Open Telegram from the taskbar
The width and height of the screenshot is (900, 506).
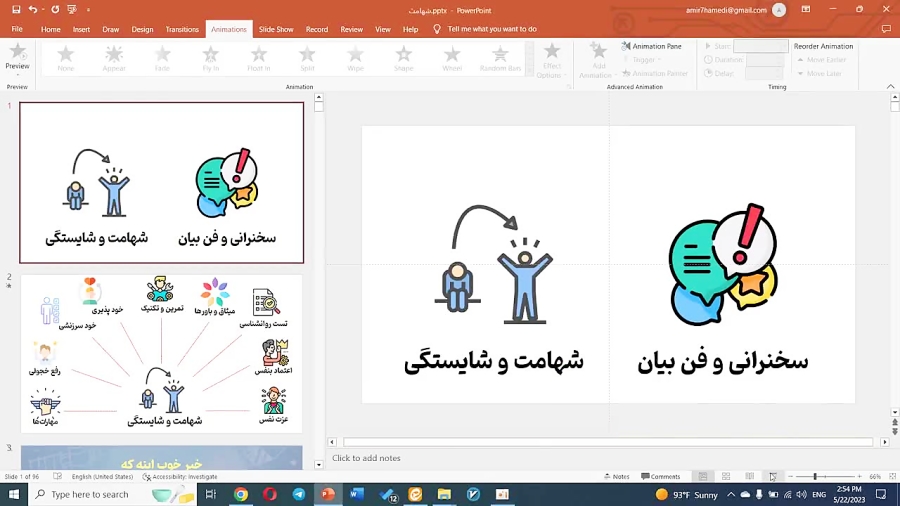(x=299, y=494)
